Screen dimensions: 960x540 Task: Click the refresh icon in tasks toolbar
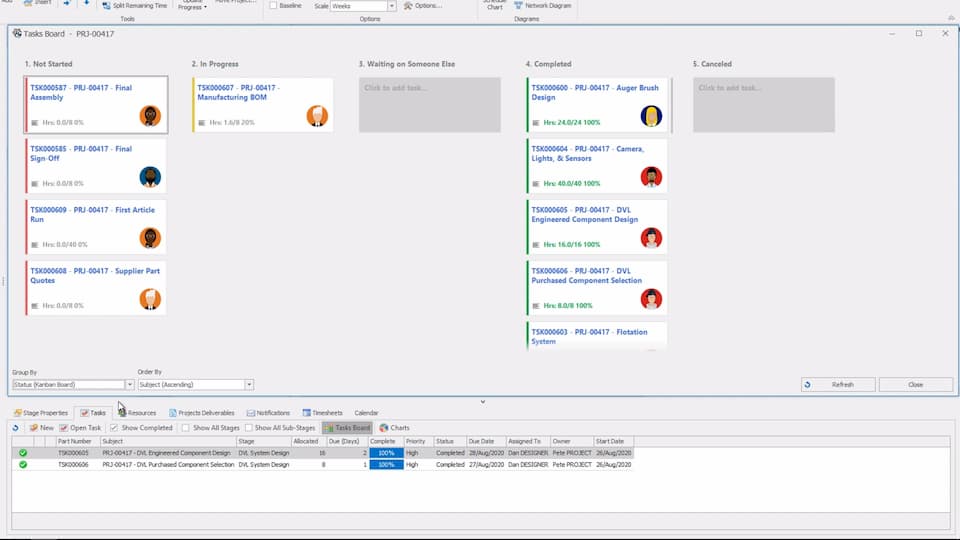point(15,428)
